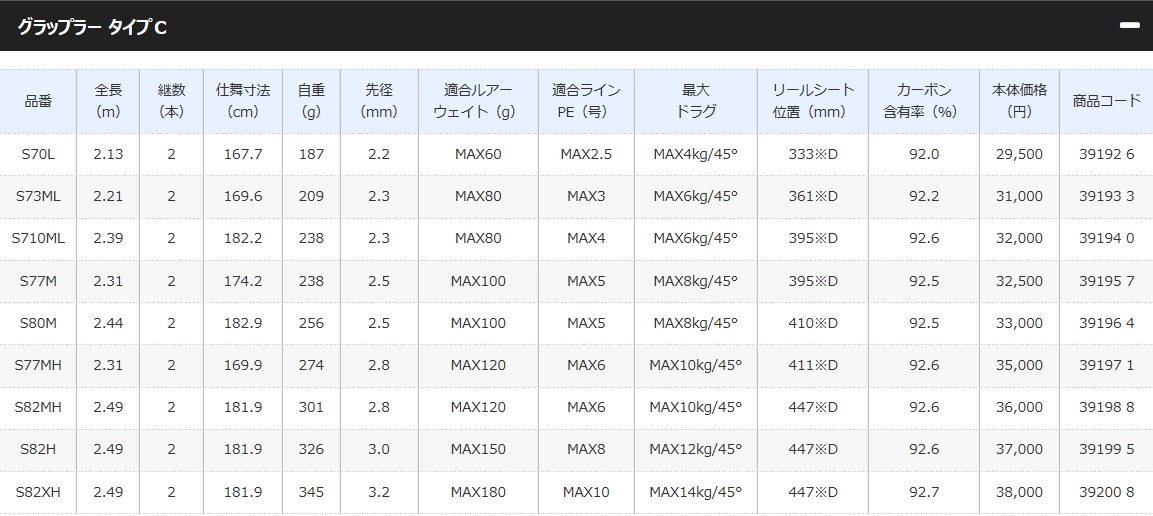Screen dimensions: 1153x516
Task: Click price 32,500 for S77M
Action: (1019, 281)
